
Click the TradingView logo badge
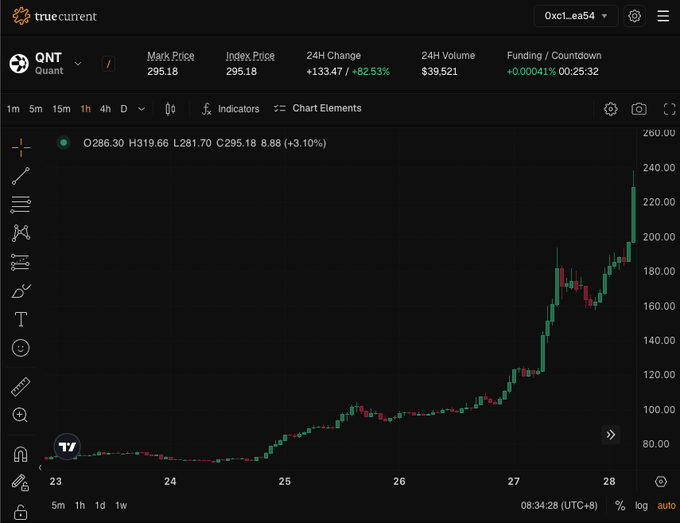(67, 446)
